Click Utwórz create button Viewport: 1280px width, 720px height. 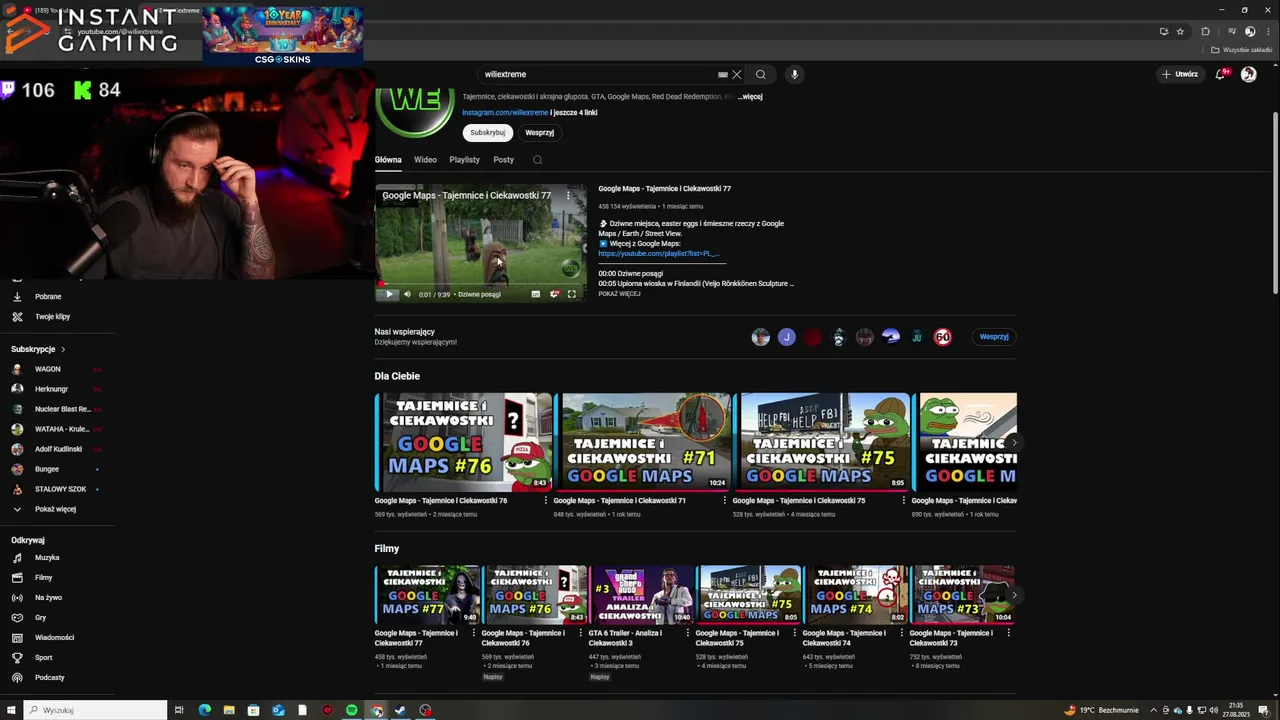[x=1180, y=74]
